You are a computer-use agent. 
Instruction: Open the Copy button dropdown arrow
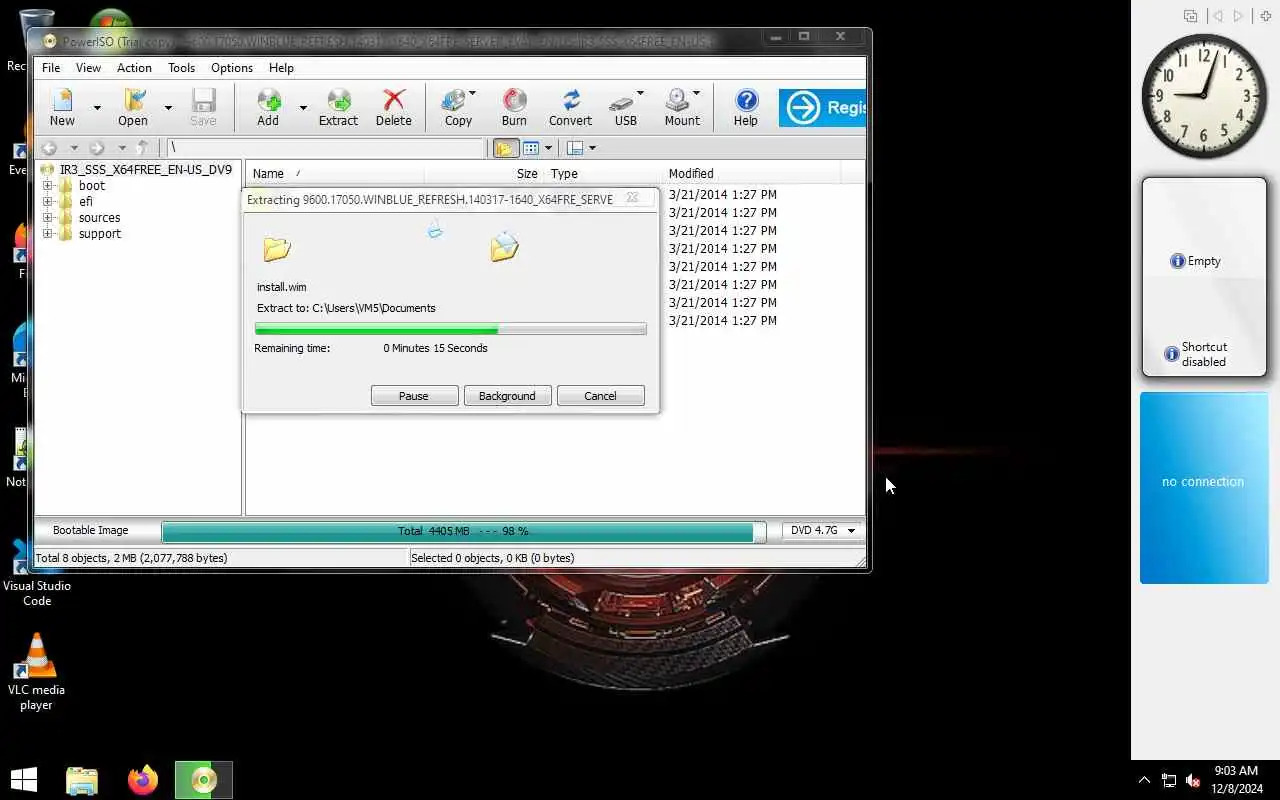(x=472, y=94)
